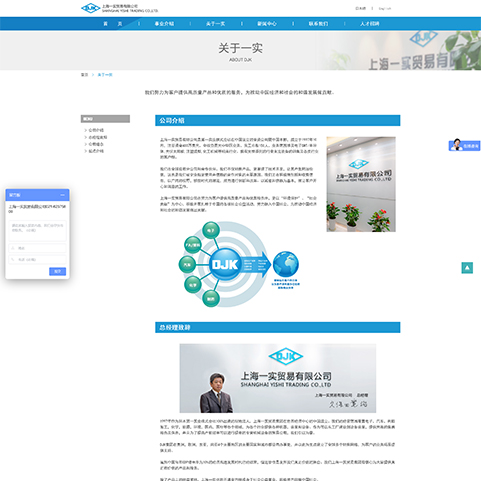Minimize the message board chat widget
The width and height of the screenshot is (481, 481).
pos(62,195)
